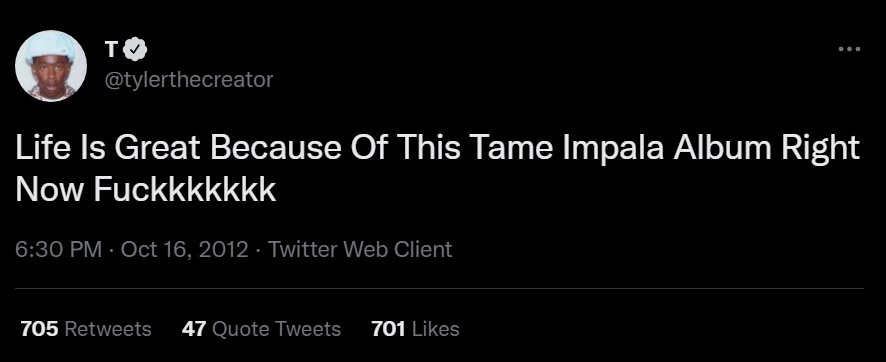The image size is (886, 362).
Task: Click the 6:30 PM timestamp
Action: (x=59, y=249)
